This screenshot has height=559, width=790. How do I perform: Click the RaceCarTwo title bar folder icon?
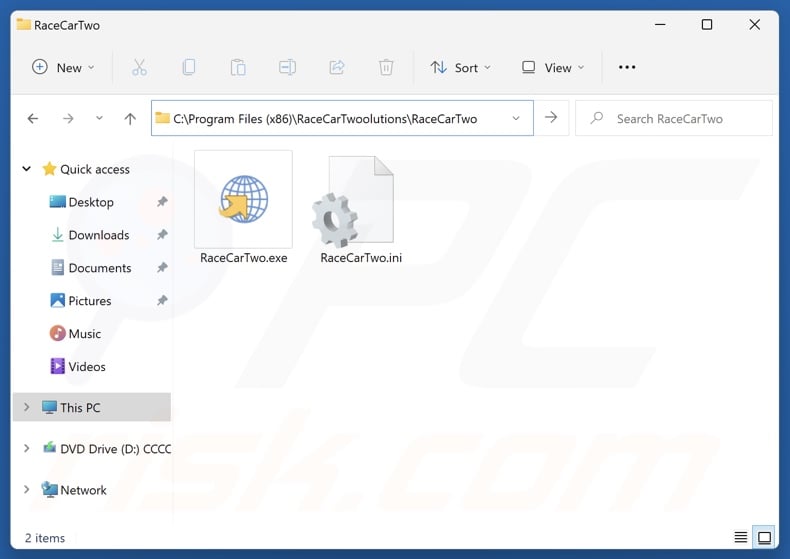coord(23,24)
